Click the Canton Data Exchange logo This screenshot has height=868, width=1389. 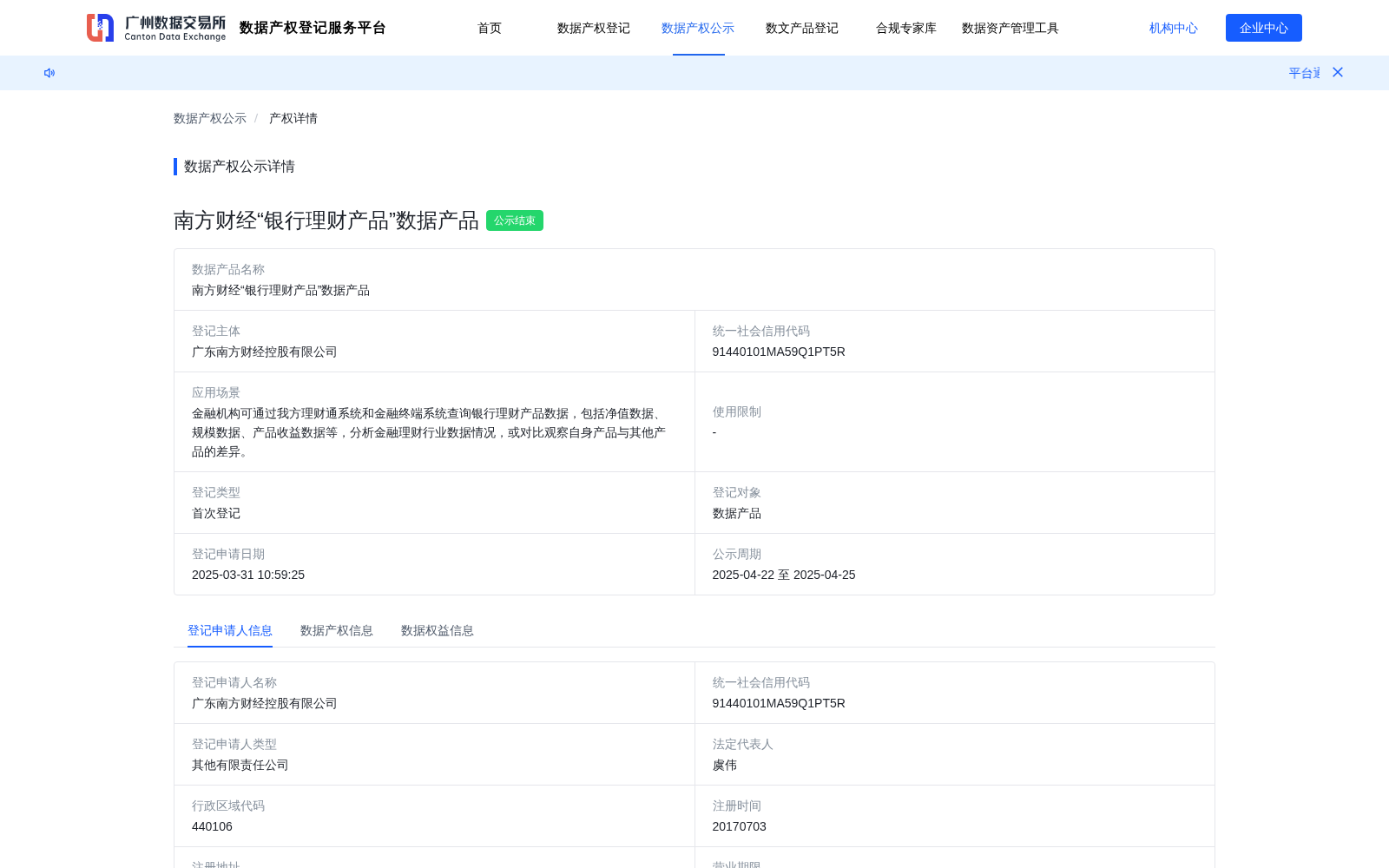coord(156,28)
